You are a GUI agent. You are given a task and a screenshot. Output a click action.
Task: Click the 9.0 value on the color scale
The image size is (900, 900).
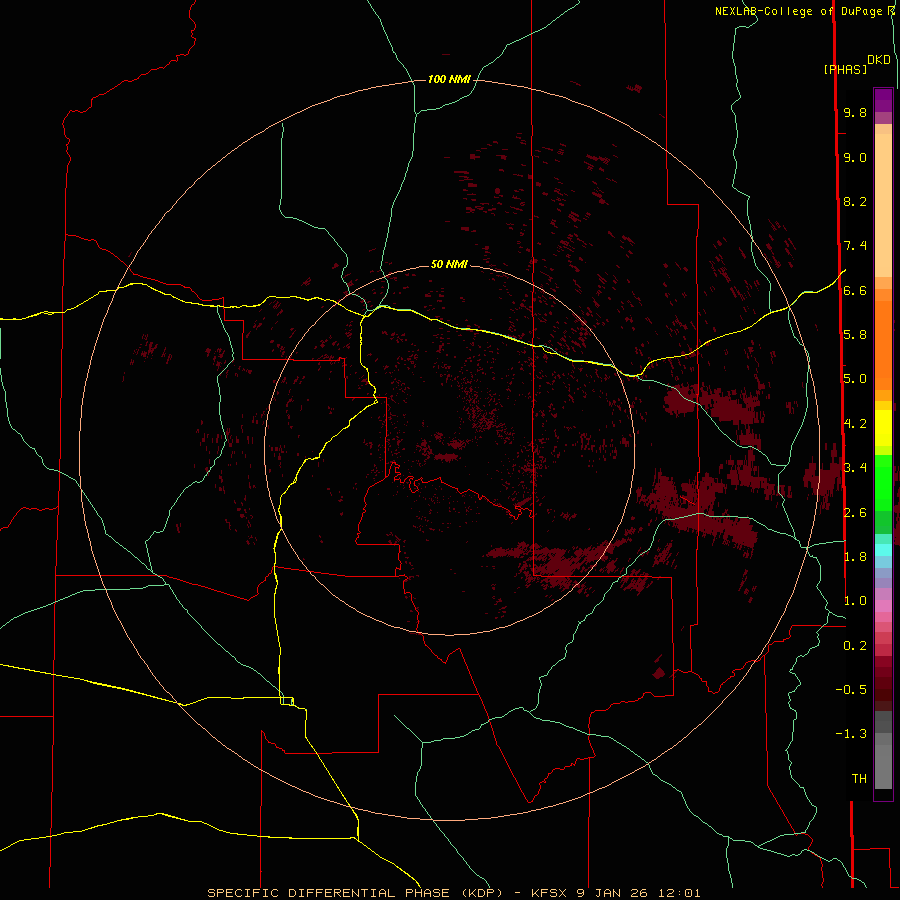pos(855,157)
